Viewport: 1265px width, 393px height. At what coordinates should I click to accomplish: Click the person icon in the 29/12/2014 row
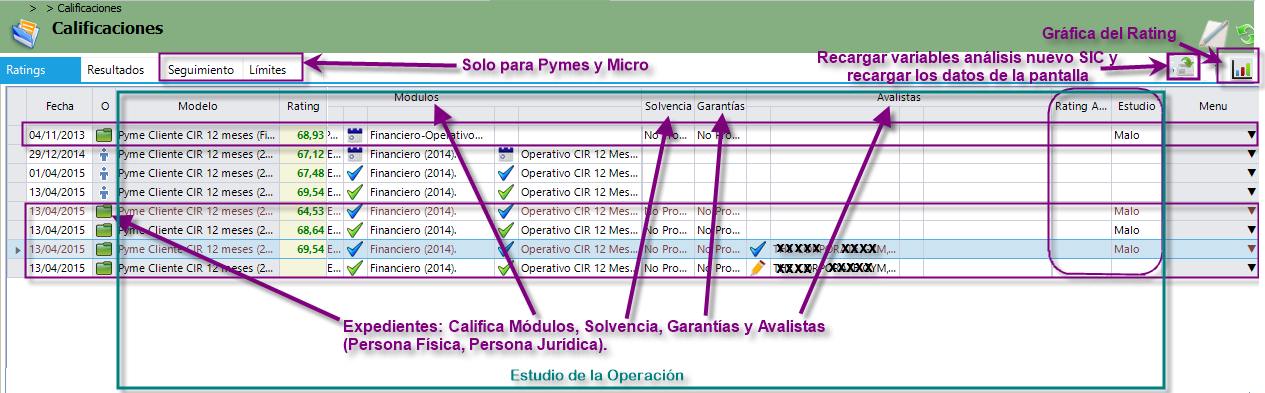[105, 154]
